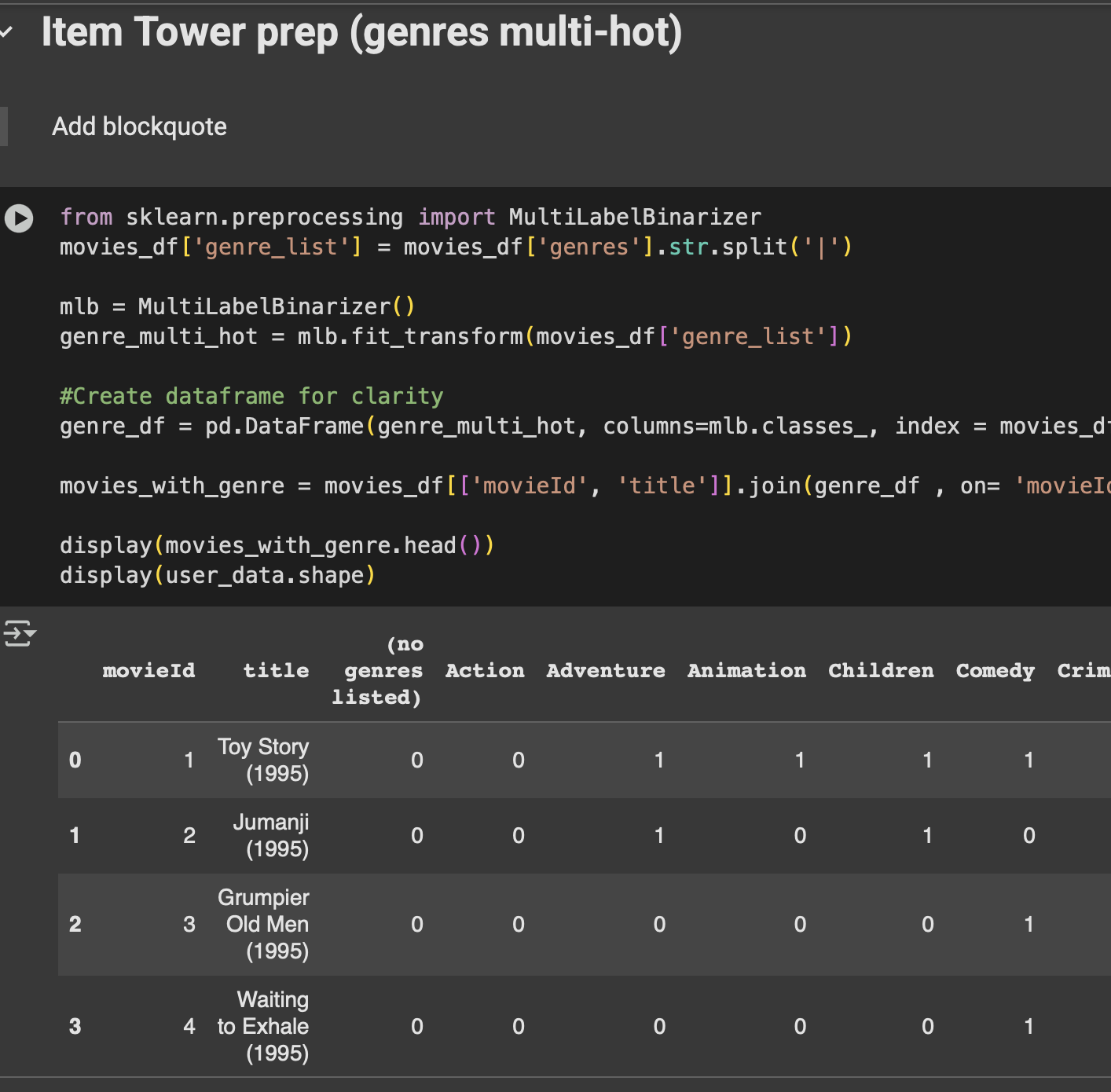Select the #Create dataframe comment
Viewport: 1111px width, 1092px height.
[x=251, y=396]
